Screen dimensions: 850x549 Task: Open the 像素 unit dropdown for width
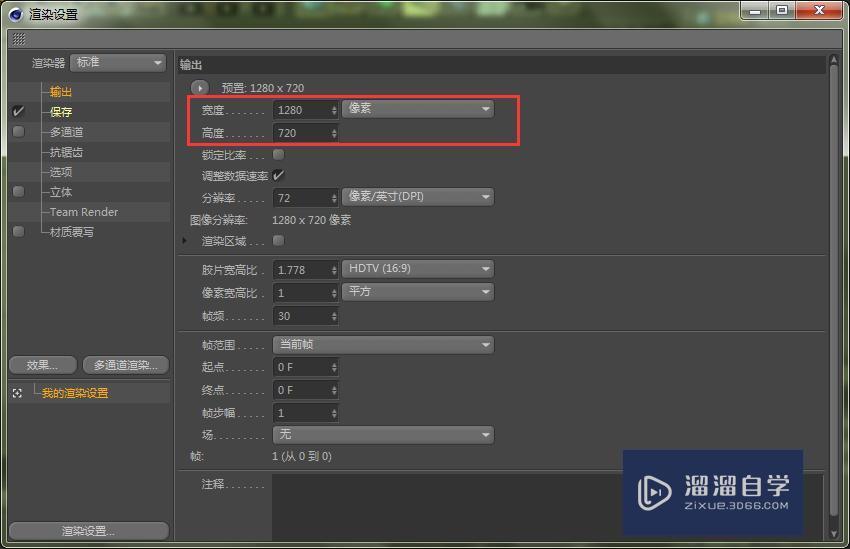[x=418, y=109]
